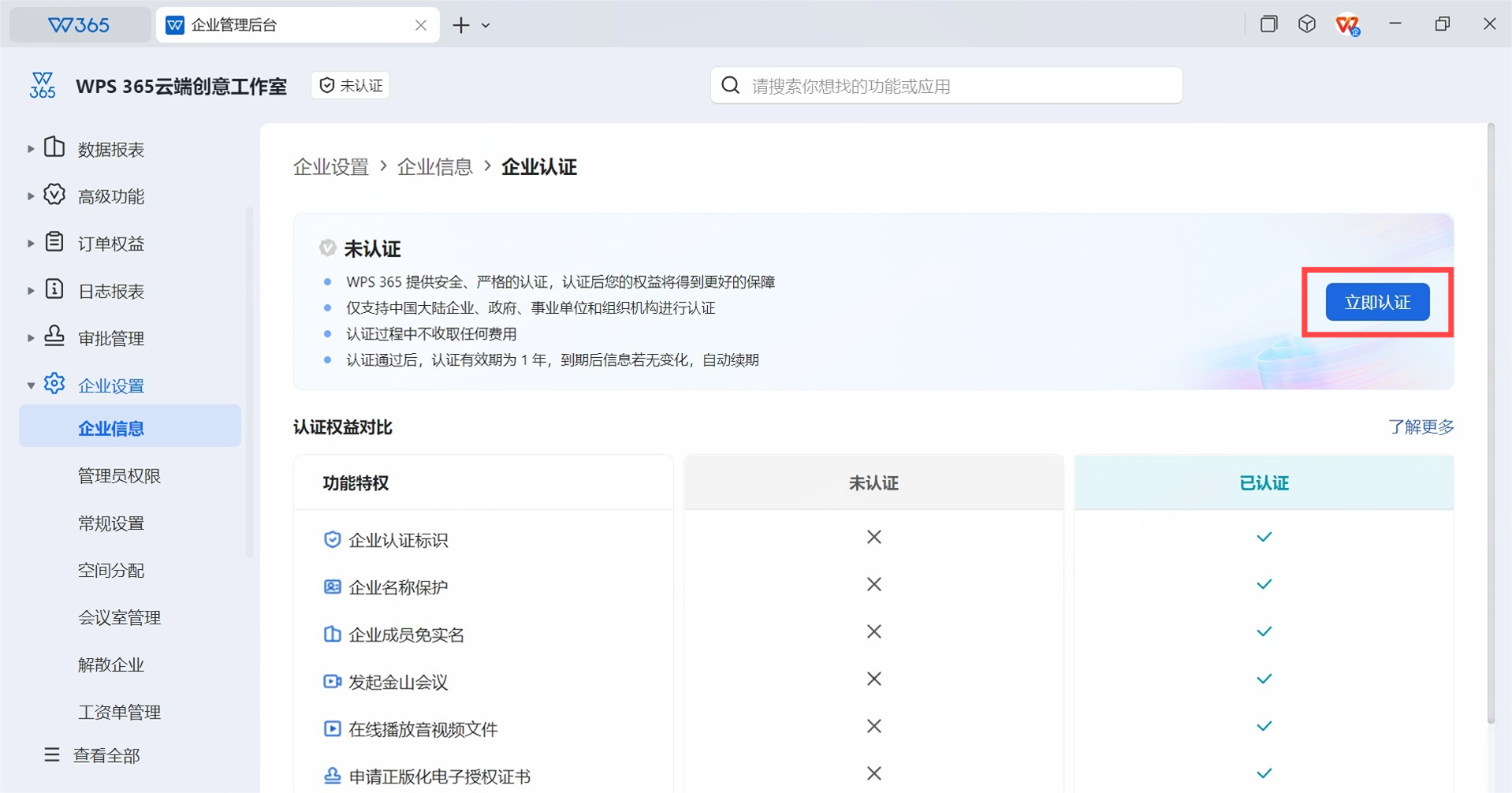
Task: Click 查看全部 at sidebar bottom
Action: coord(92,755)
